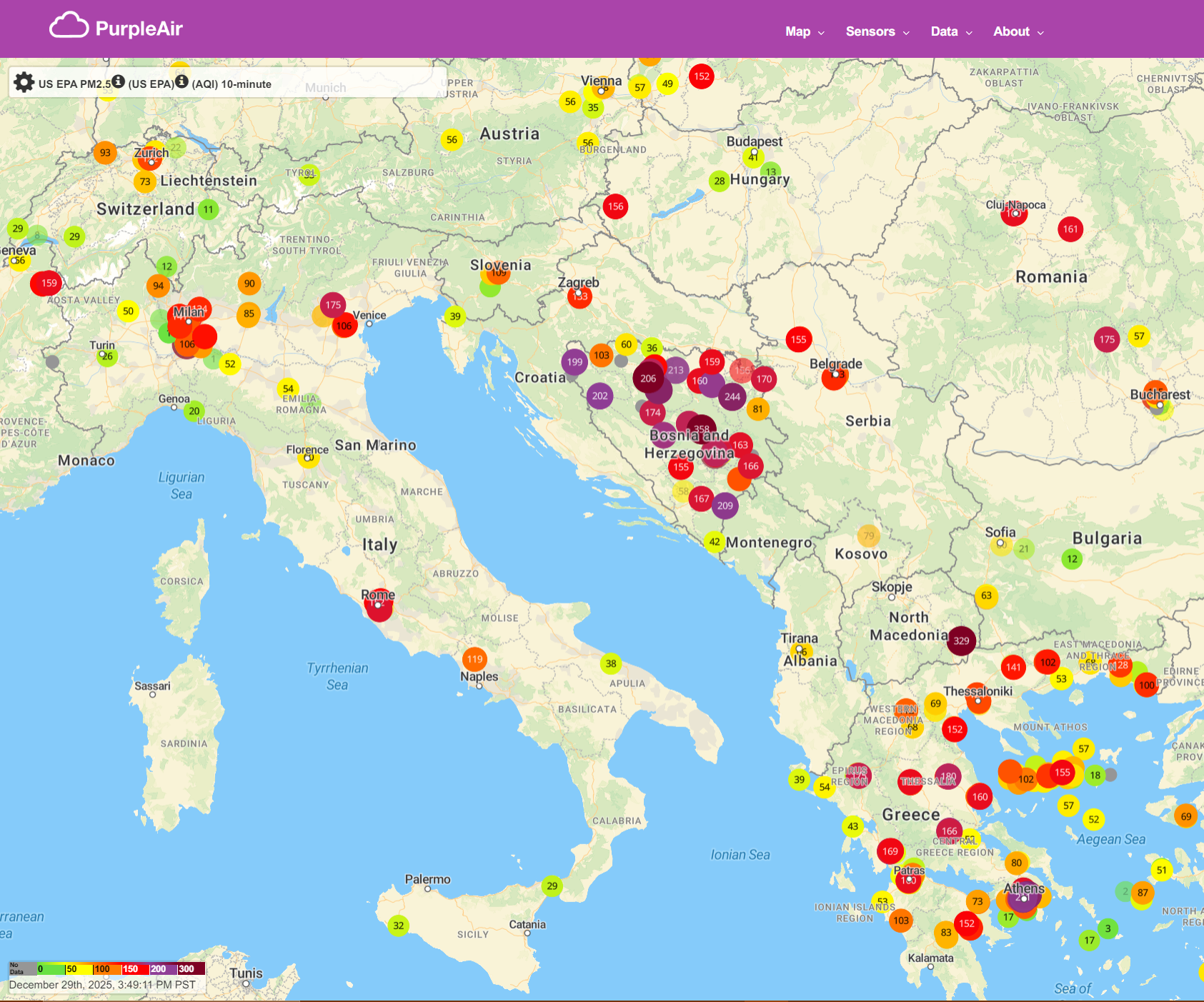The width and height of the screenshot is (1204, 1002).
Task: Open the orange 87 sensor marker
Action: 1143,893
